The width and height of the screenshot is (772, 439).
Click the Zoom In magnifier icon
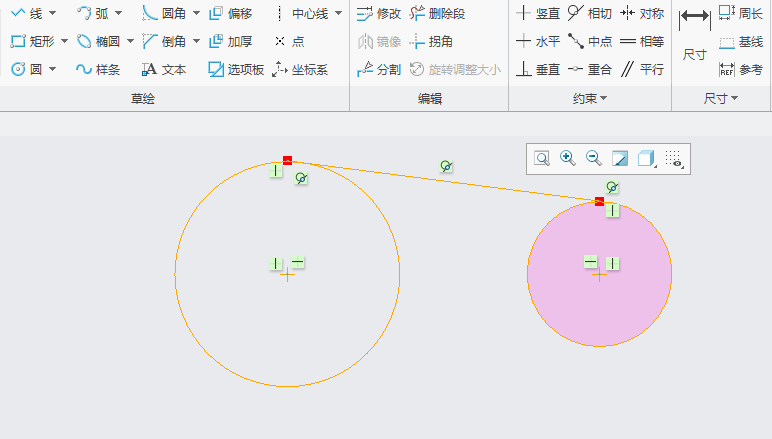(x=568, y=158)
